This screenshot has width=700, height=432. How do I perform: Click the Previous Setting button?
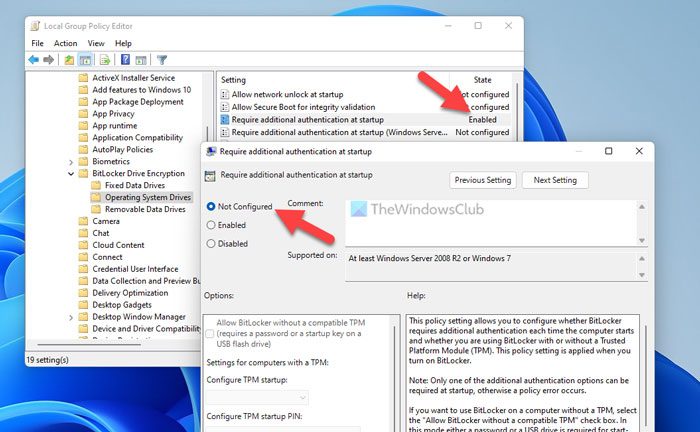[x=483, y=180]
